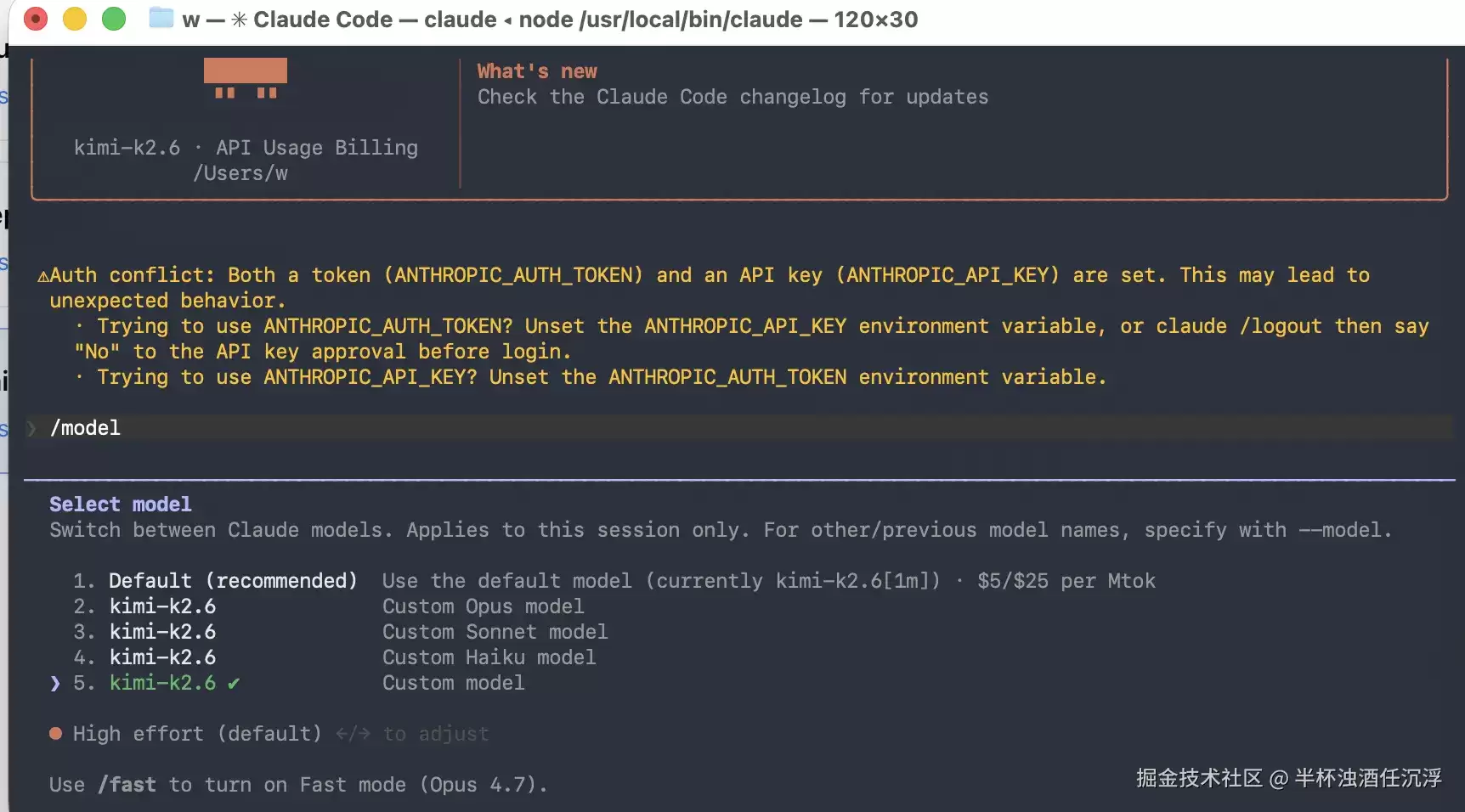Click the selection arrow before option 5
The width and height of the screenshot is (1465, 812).
point(55,683)
